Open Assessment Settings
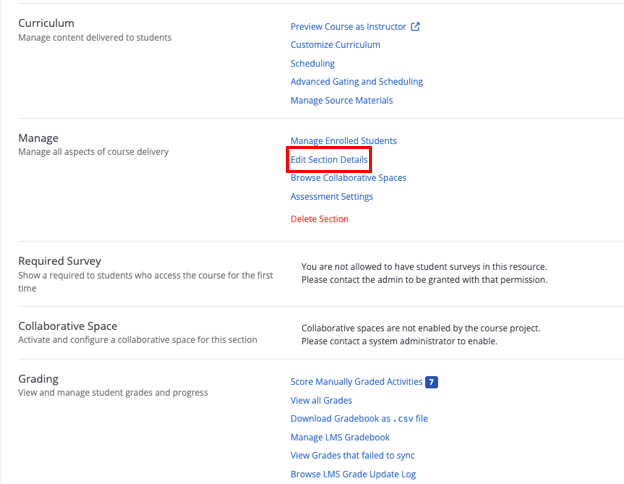Viewport: 624px width, 484px height. pos(332,197)
